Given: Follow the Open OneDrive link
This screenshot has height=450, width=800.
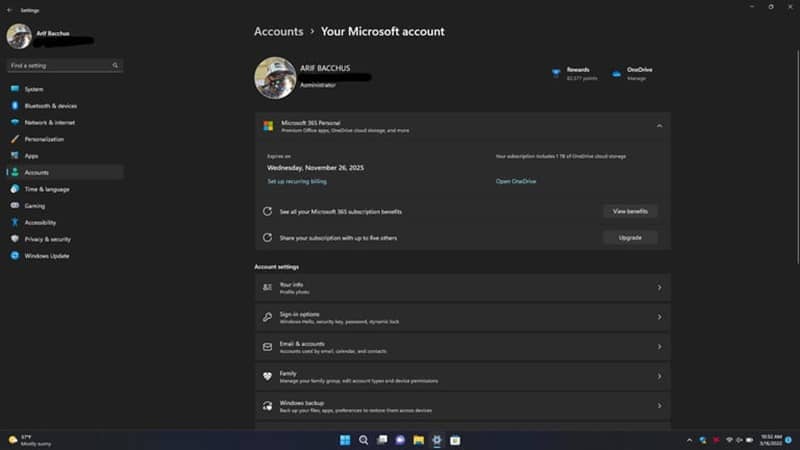Looking at the screenshot, I should tap(516, 181).
